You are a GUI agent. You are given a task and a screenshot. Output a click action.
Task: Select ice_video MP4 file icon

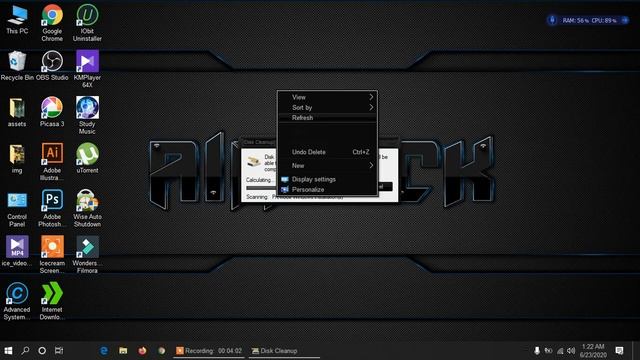point(17,251)
